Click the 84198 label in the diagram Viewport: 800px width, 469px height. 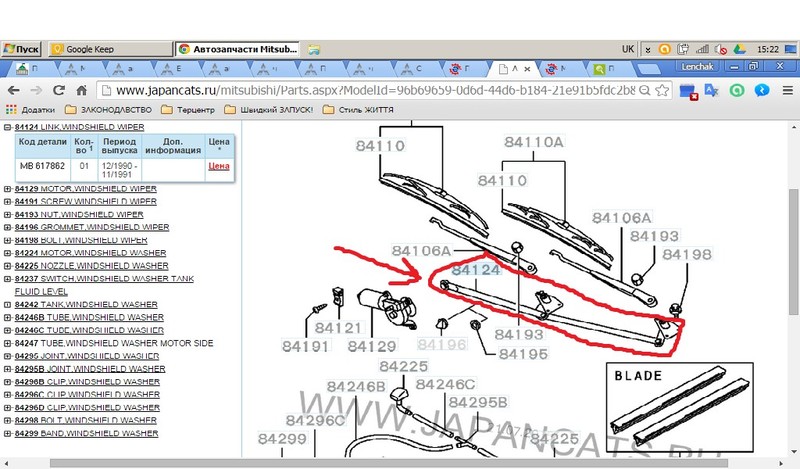[x=687, y=254]
